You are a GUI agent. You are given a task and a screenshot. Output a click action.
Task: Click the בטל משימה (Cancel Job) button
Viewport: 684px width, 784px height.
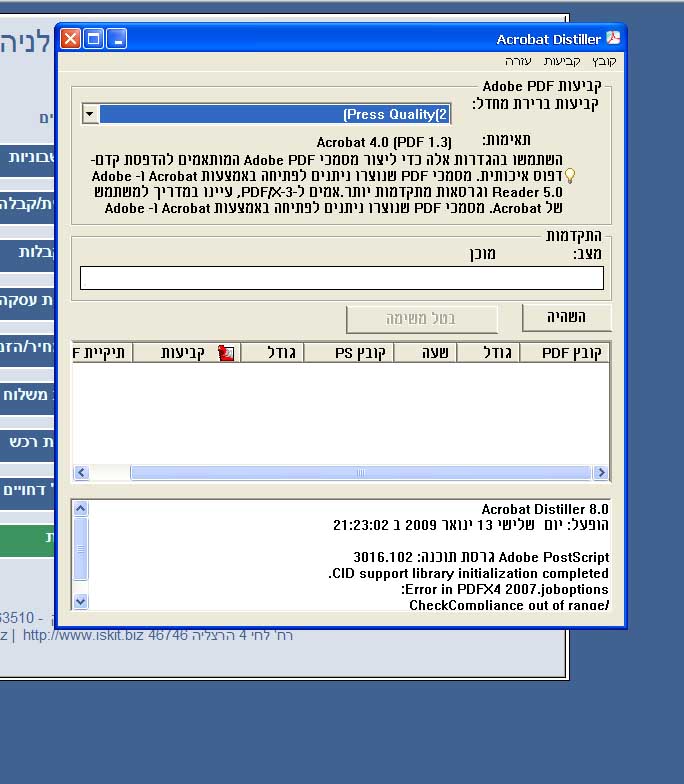click(x=422, y=319)
